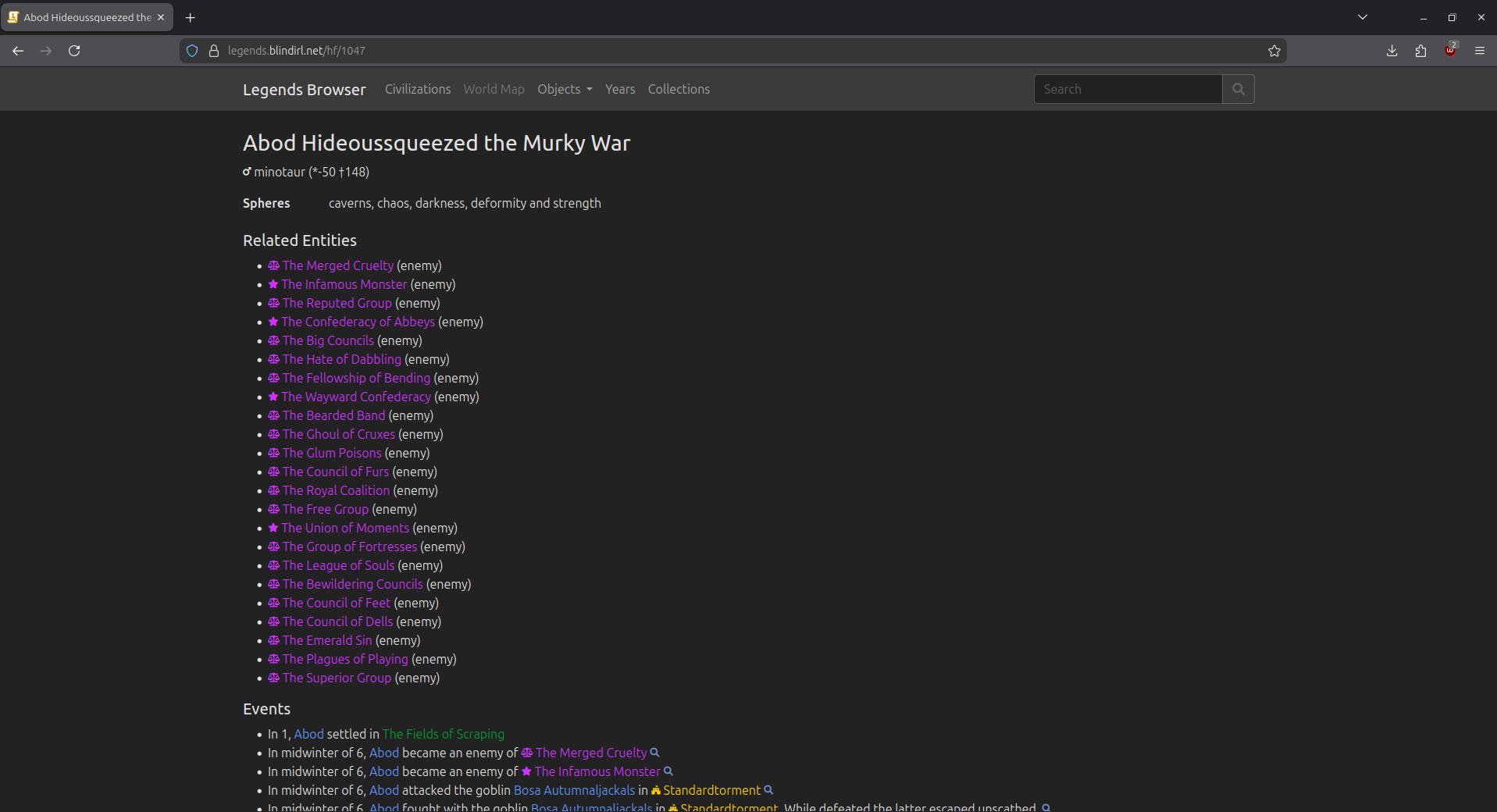Open the Collections nav item

(678, 89)
